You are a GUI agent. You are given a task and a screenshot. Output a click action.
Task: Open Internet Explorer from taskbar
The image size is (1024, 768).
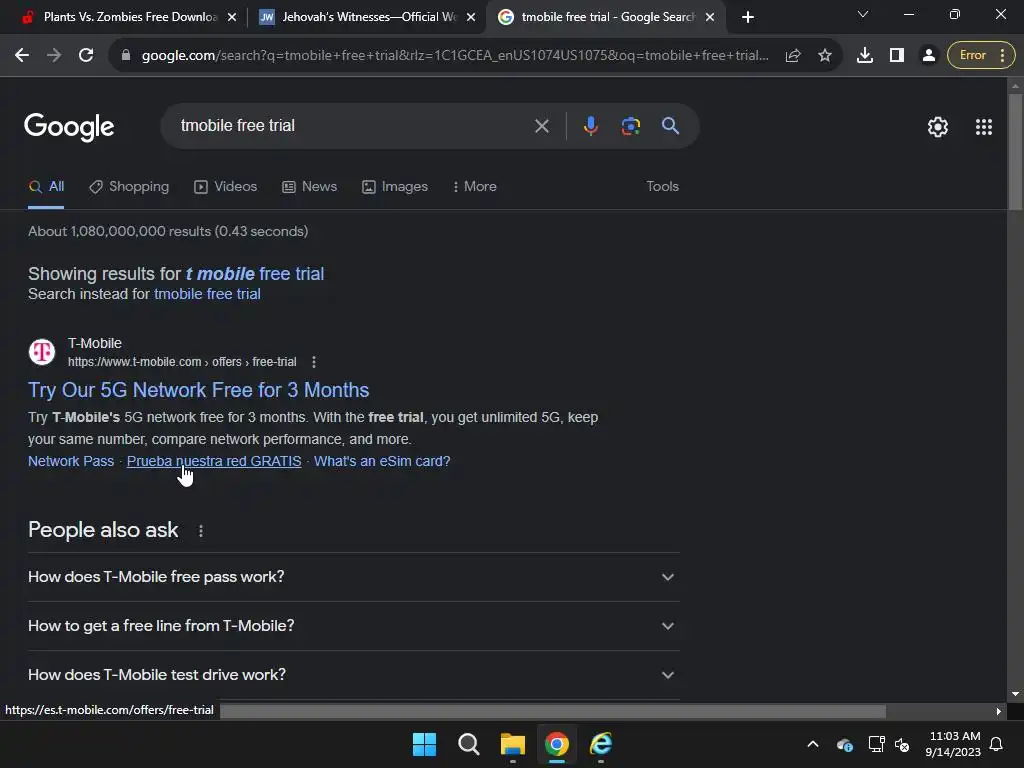[x=601, y=744]
